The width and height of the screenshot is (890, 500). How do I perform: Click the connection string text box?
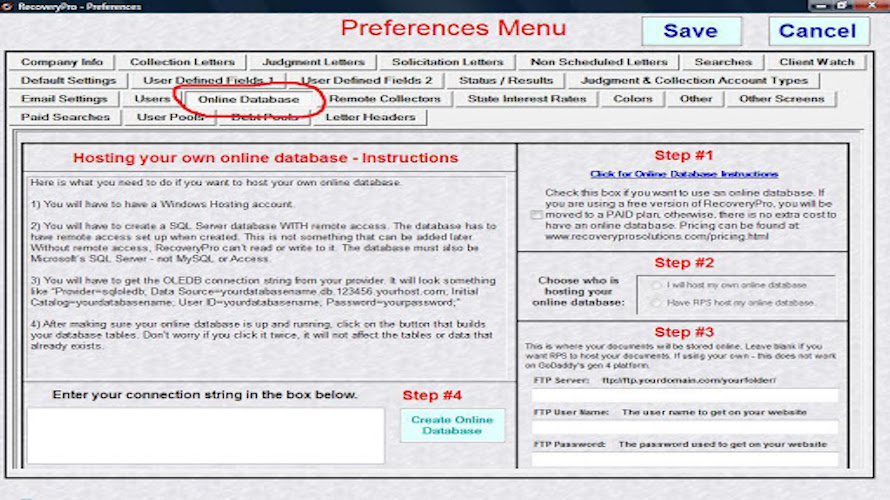pos(205,436)
